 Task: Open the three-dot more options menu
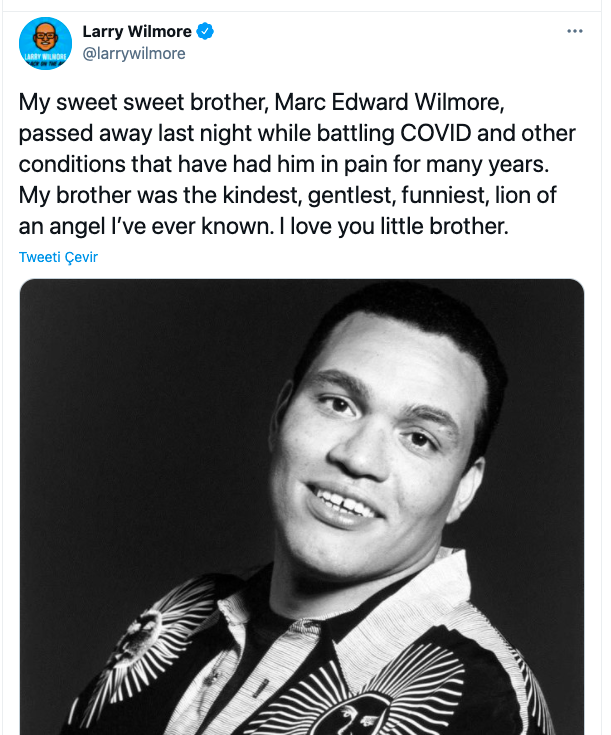[574, 31]
